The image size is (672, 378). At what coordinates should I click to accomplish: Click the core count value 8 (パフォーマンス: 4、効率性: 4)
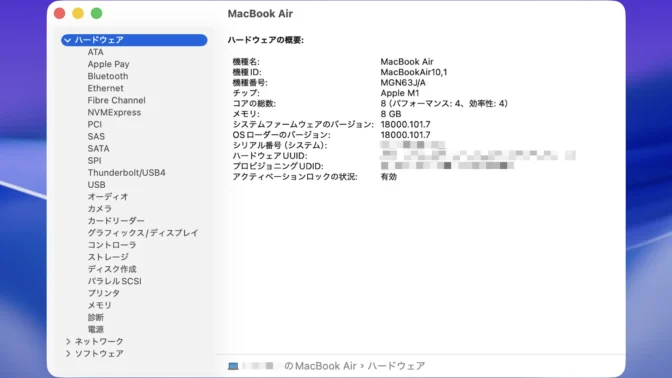(x=444, y=103)
